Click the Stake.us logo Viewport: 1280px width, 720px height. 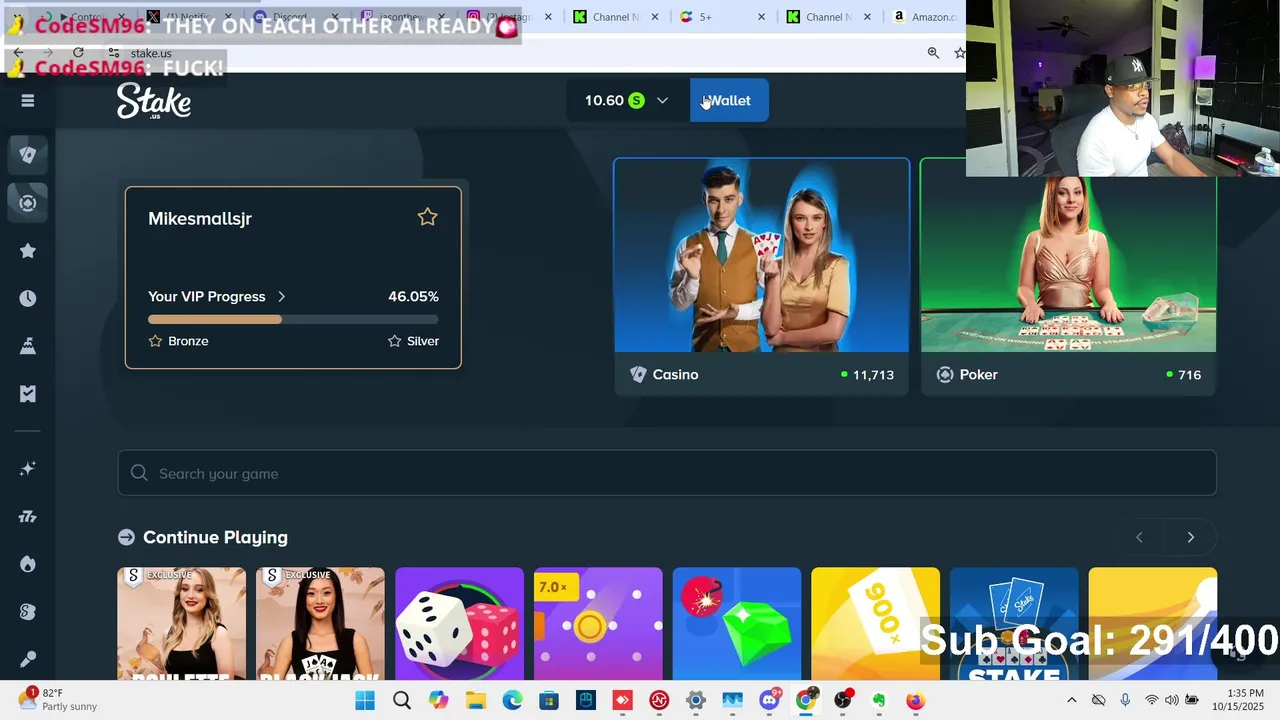coord(154,101)
